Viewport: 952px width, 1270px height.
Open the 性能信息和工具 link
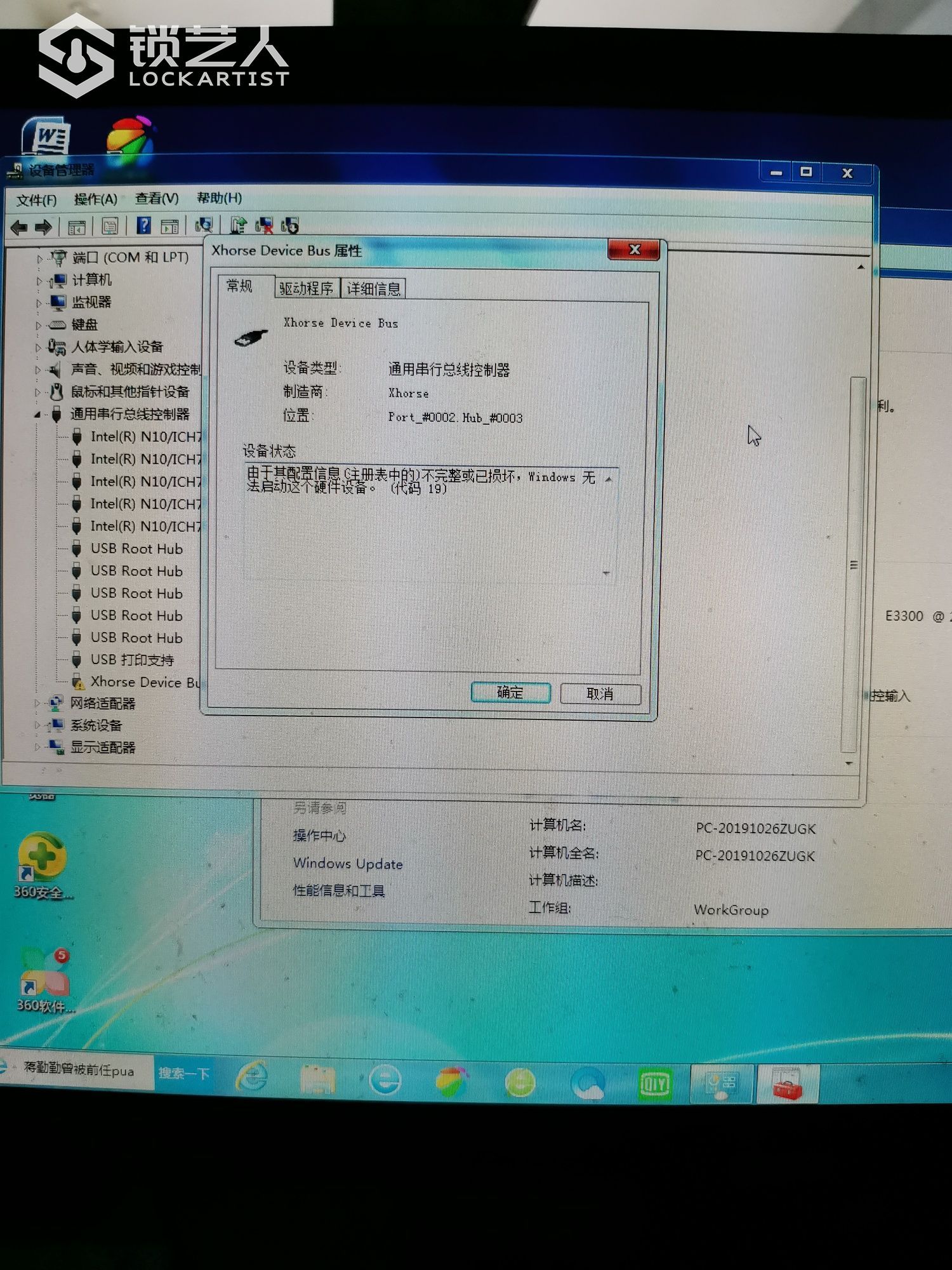[339, 891]
